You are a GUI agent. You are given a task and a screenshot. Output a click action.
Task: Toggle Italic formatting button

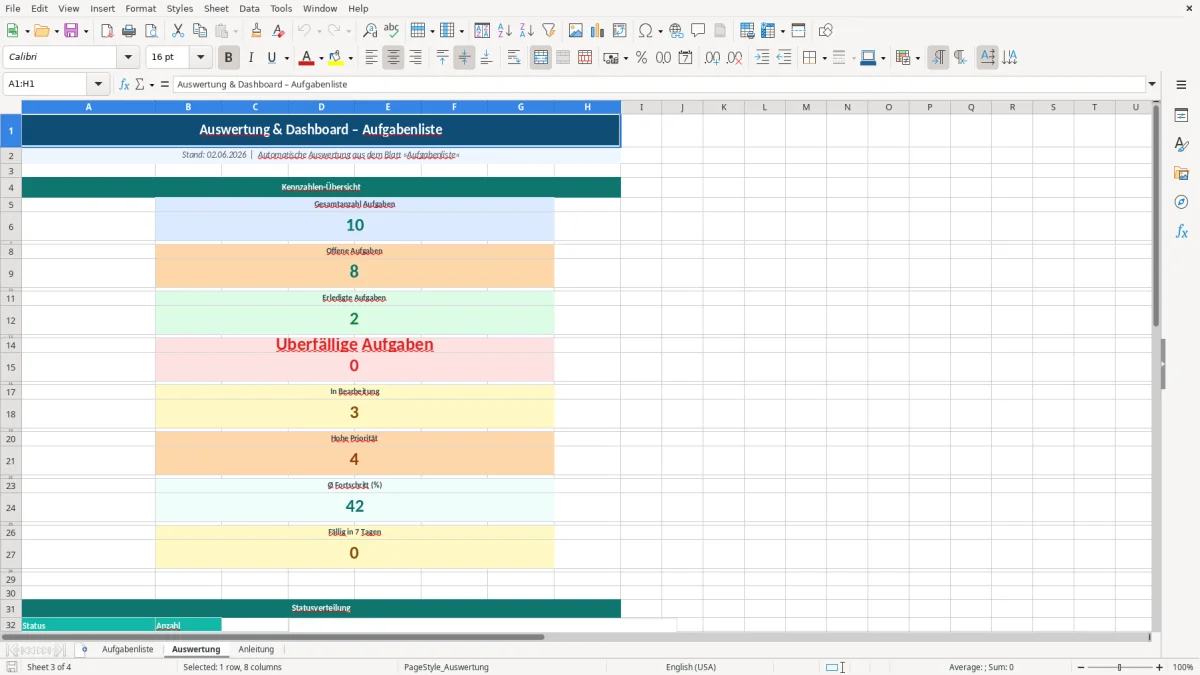pos(251,58)
